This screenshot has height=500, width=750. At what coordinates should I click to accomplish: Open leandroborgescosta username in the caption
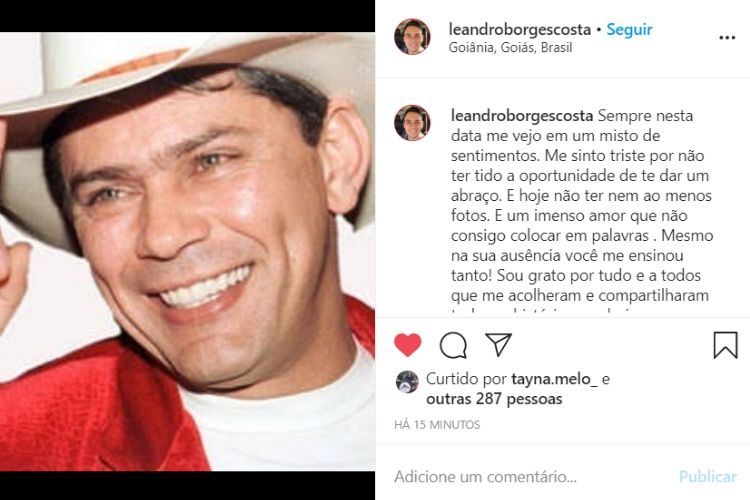click(x=522, y=116)
